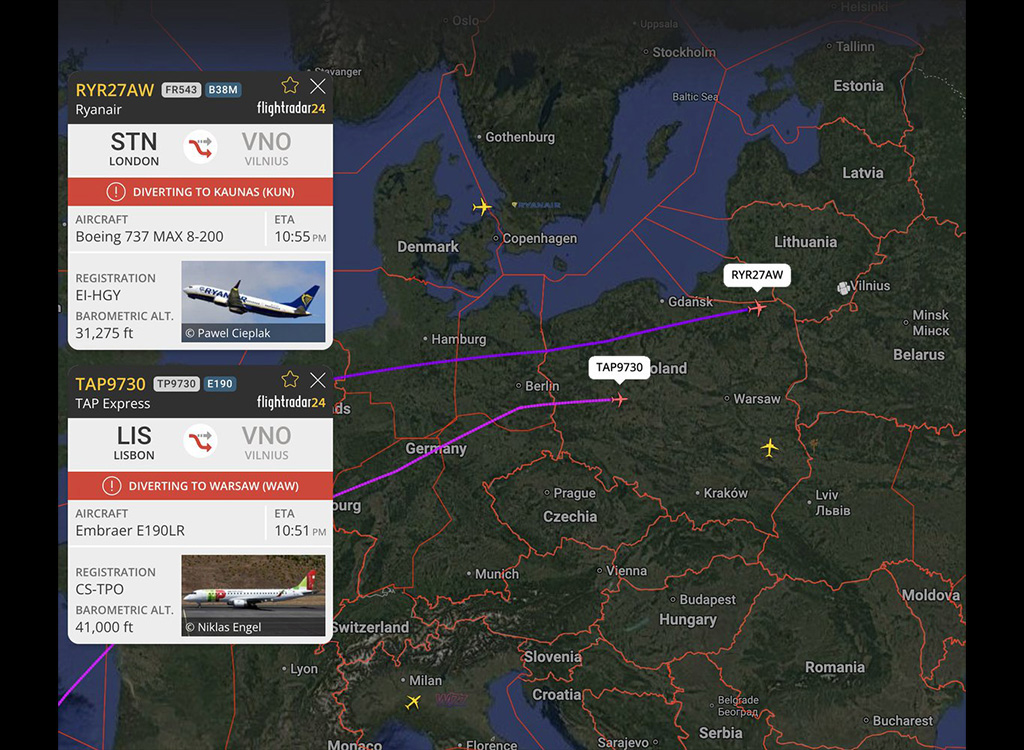1024x750 pixels.
Task: Open the Ryanair aircraft photo by Pawel Cieplak
Action: 253,301
